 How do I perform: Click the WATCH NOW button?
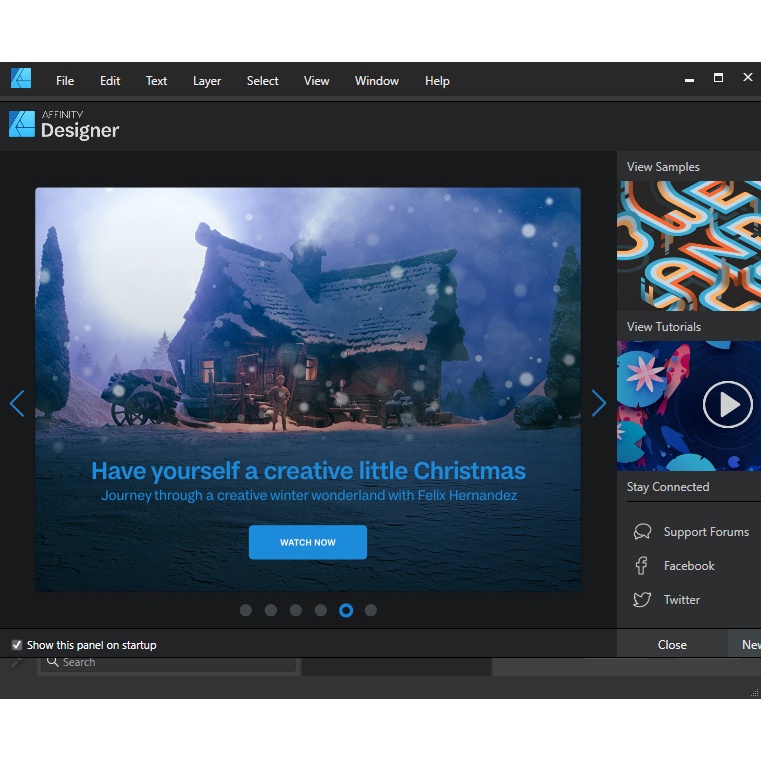pos(308,542)
